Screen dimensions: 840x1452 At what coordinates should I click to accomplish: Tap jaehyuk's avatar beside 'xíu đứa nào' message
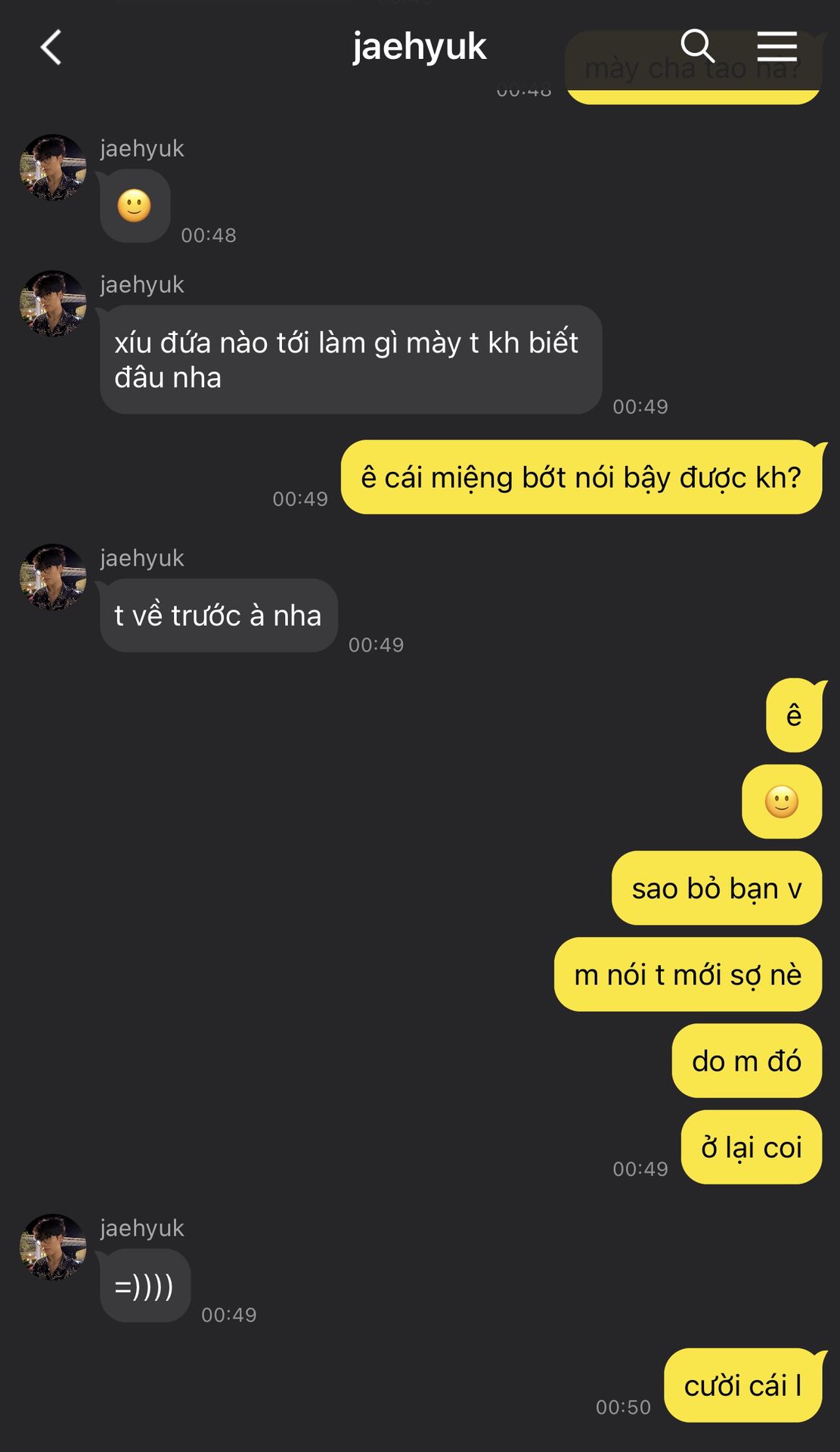[53, 304]
